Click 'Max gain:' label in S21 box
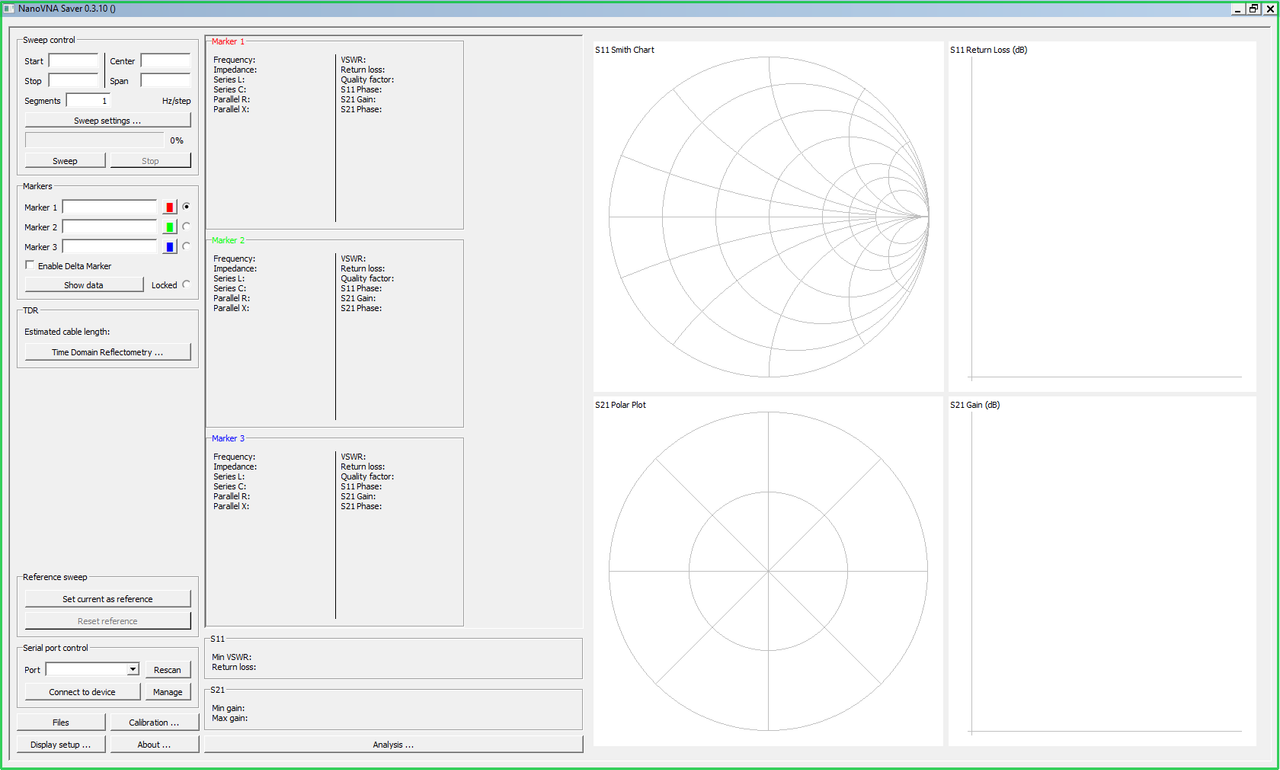1280x770 pixels. (230, 718)
